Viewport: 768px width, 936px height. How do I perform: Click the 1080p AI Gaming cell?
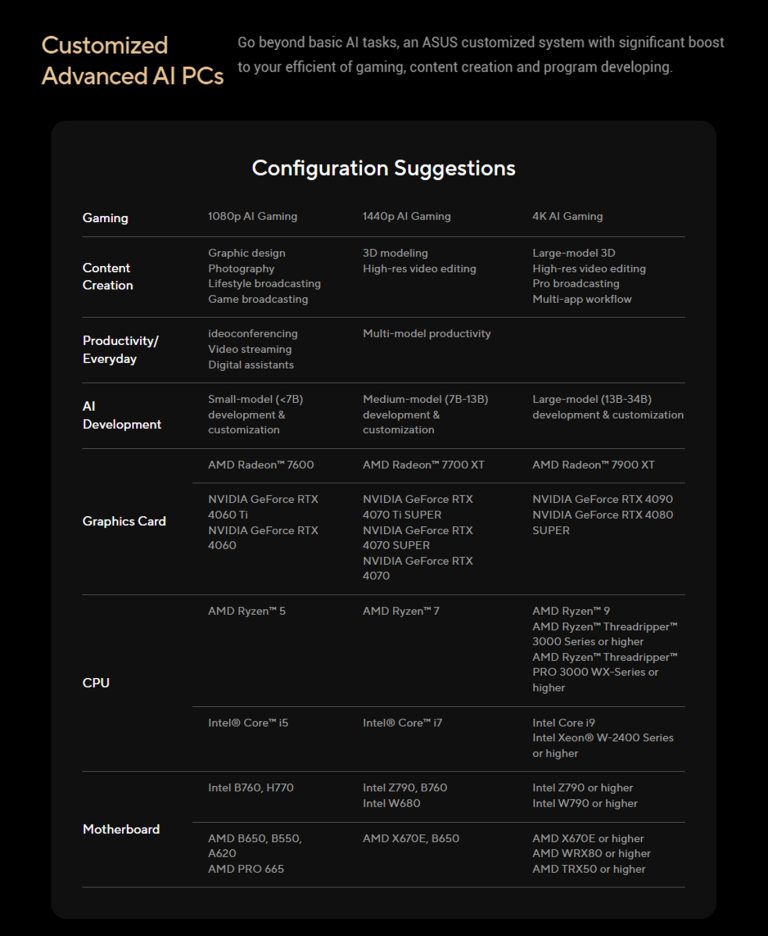[252, 216]
